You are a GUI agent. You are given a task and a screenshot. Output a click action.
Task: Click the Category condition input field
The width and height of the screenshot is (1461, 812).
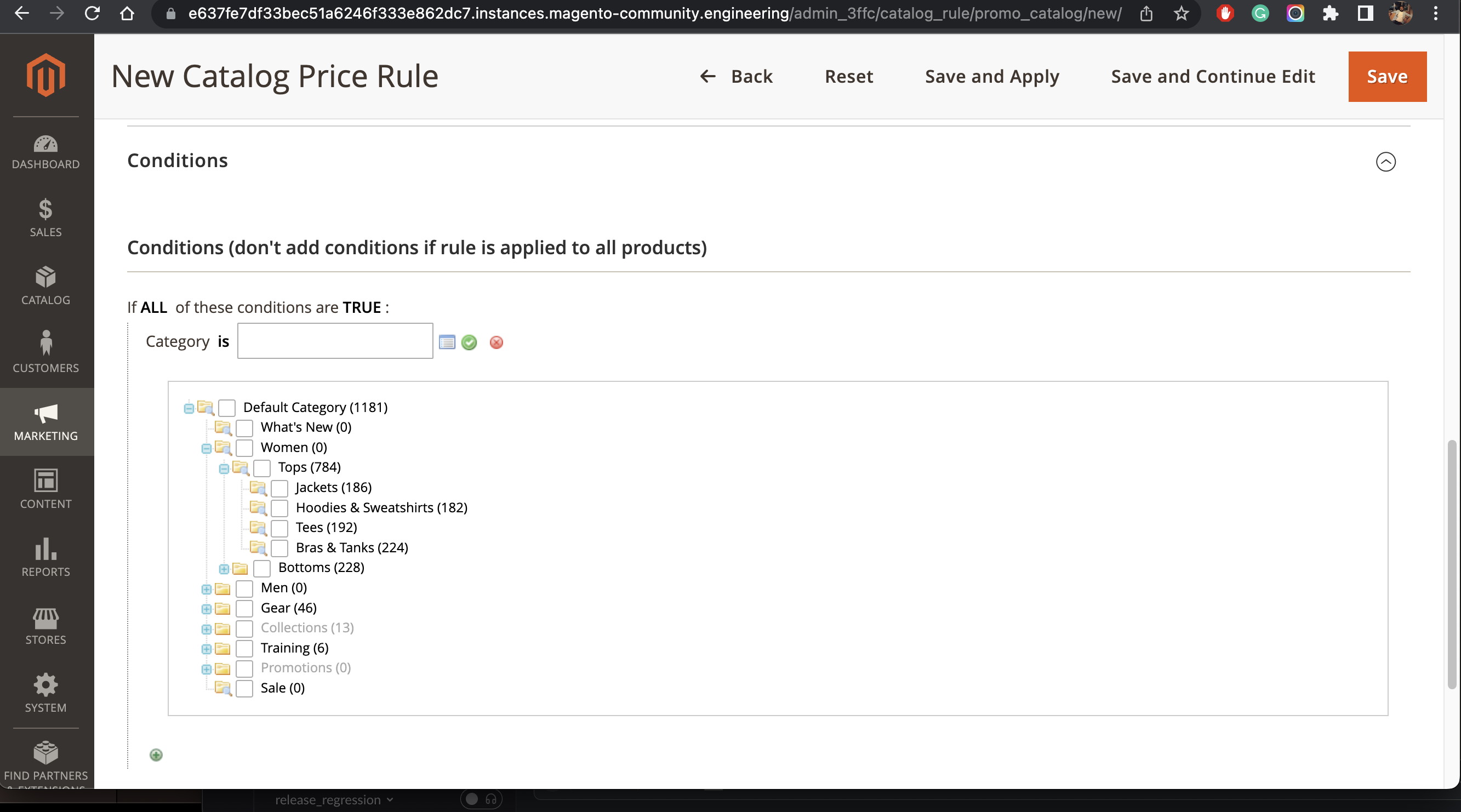(x=335, y=341)
